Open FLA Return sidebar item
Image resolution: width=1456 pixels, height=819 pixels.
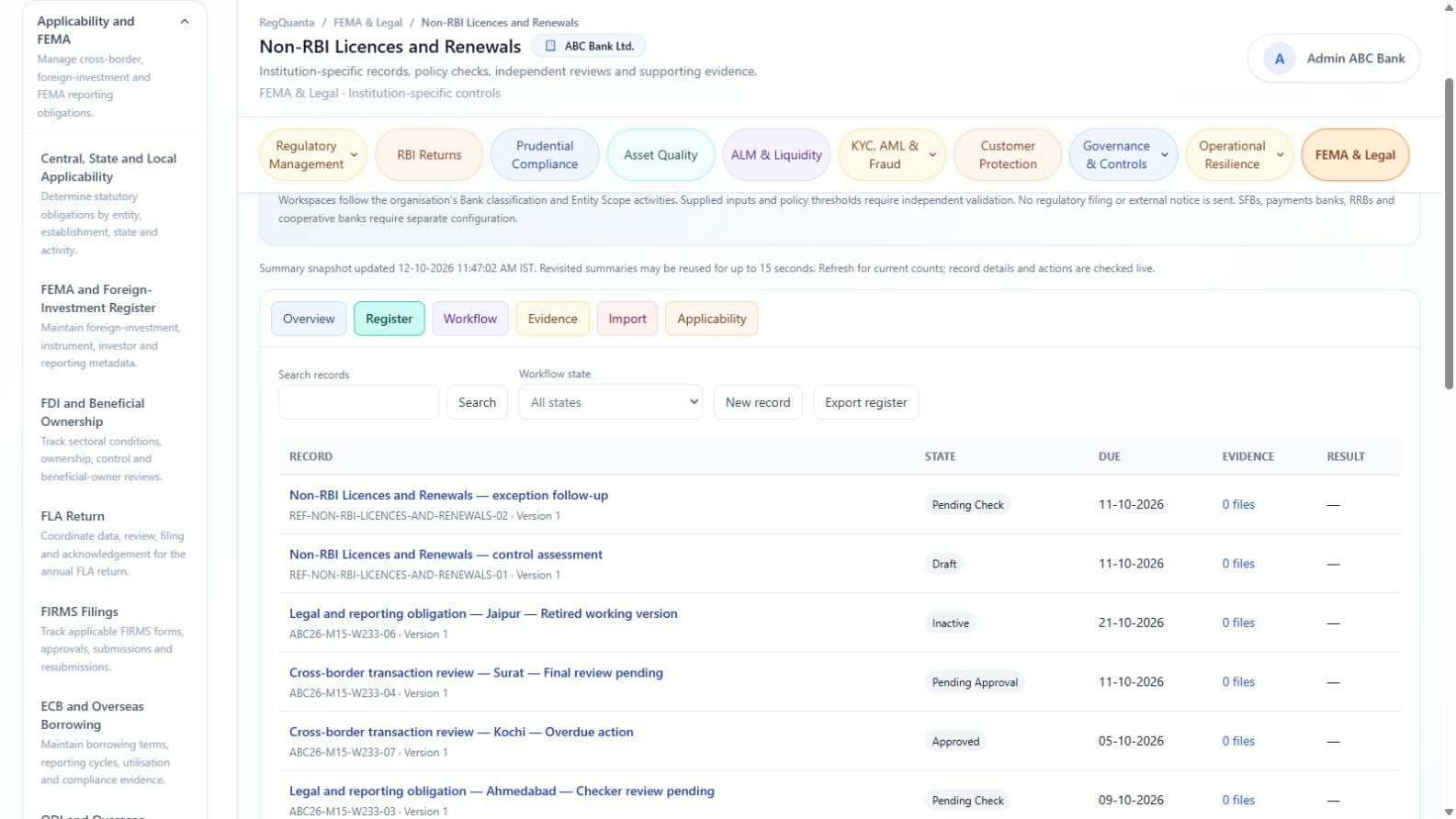click(114, 543)
